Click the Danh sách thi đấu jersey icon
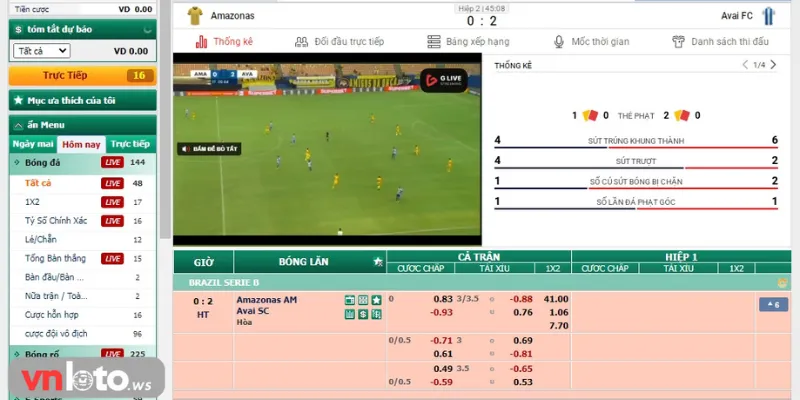800x400 pixels. (678, 42)
